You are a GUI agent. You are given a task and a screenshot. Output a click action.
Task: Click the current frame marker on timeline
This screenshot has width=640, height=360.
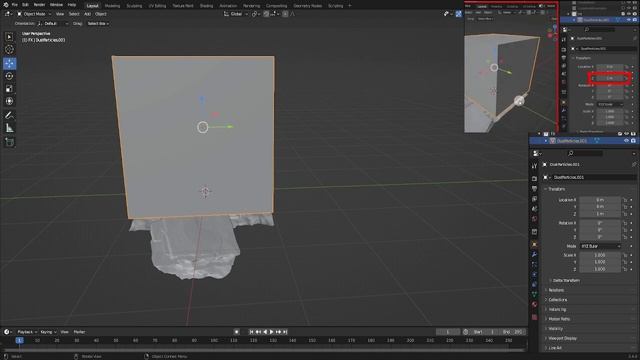[19, 340]
